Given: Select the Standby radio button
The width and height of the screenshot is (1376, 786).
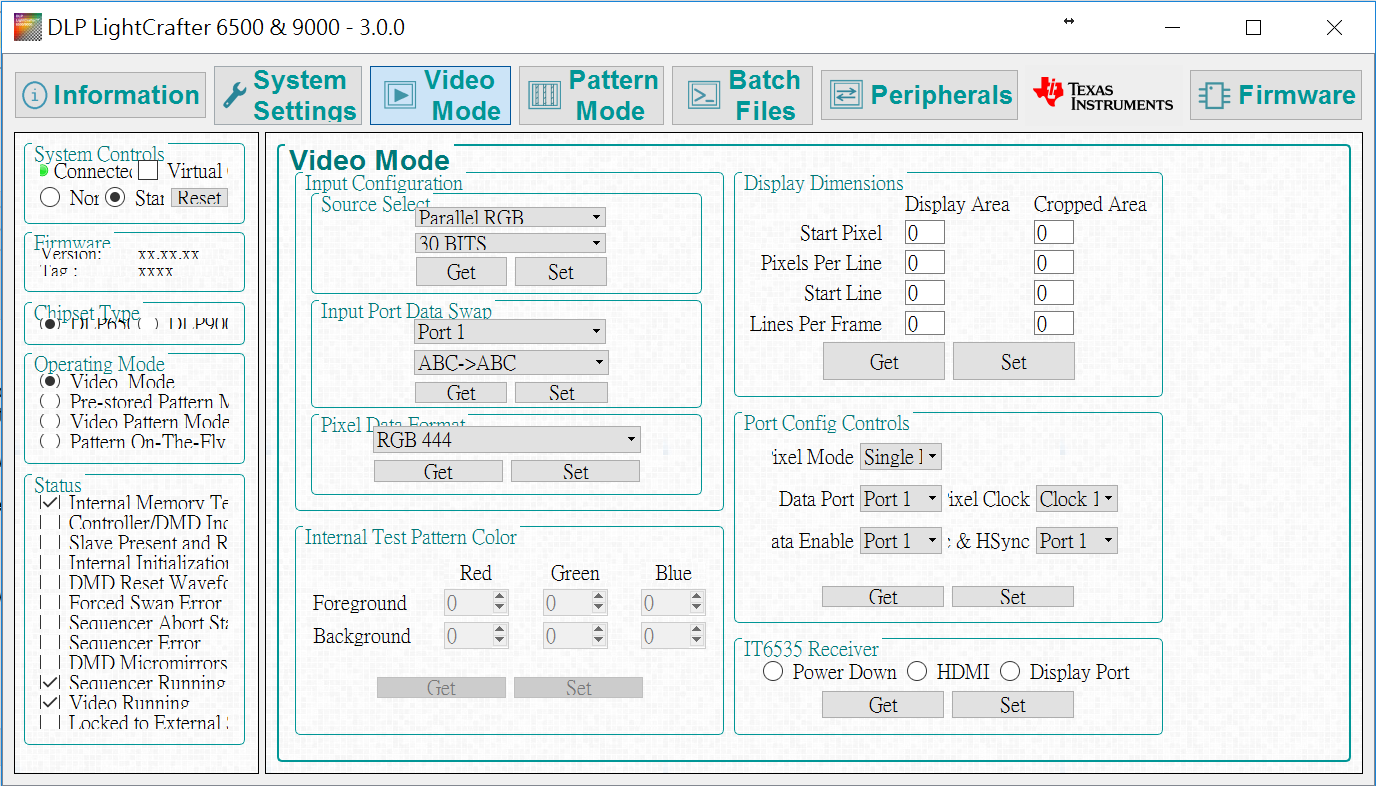Looking at the screenshot, I should [115, 198].
